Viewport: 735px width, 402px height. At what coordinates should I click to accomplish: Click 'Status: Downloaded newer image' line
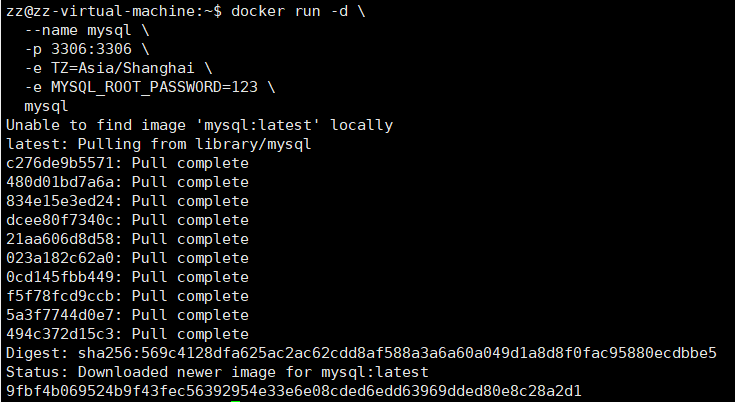(217, 372)
